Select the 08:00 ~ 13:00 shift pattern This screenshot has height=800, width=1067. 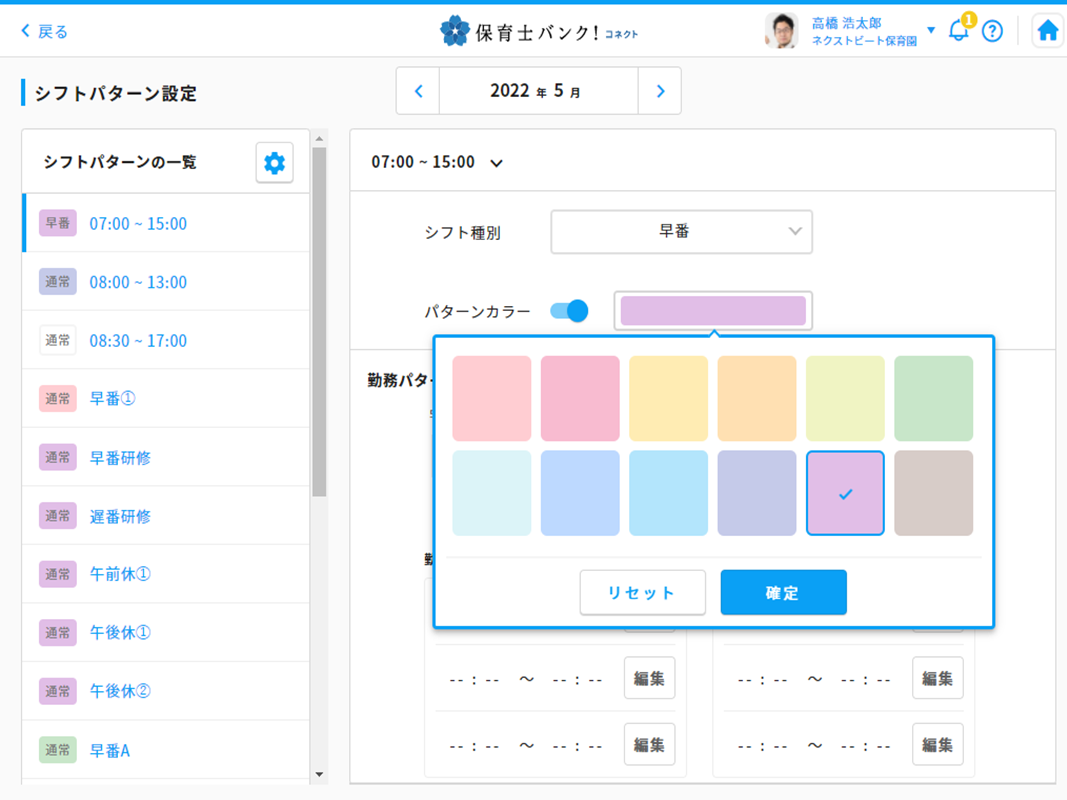pyautogui.click(x=138, y=282)
